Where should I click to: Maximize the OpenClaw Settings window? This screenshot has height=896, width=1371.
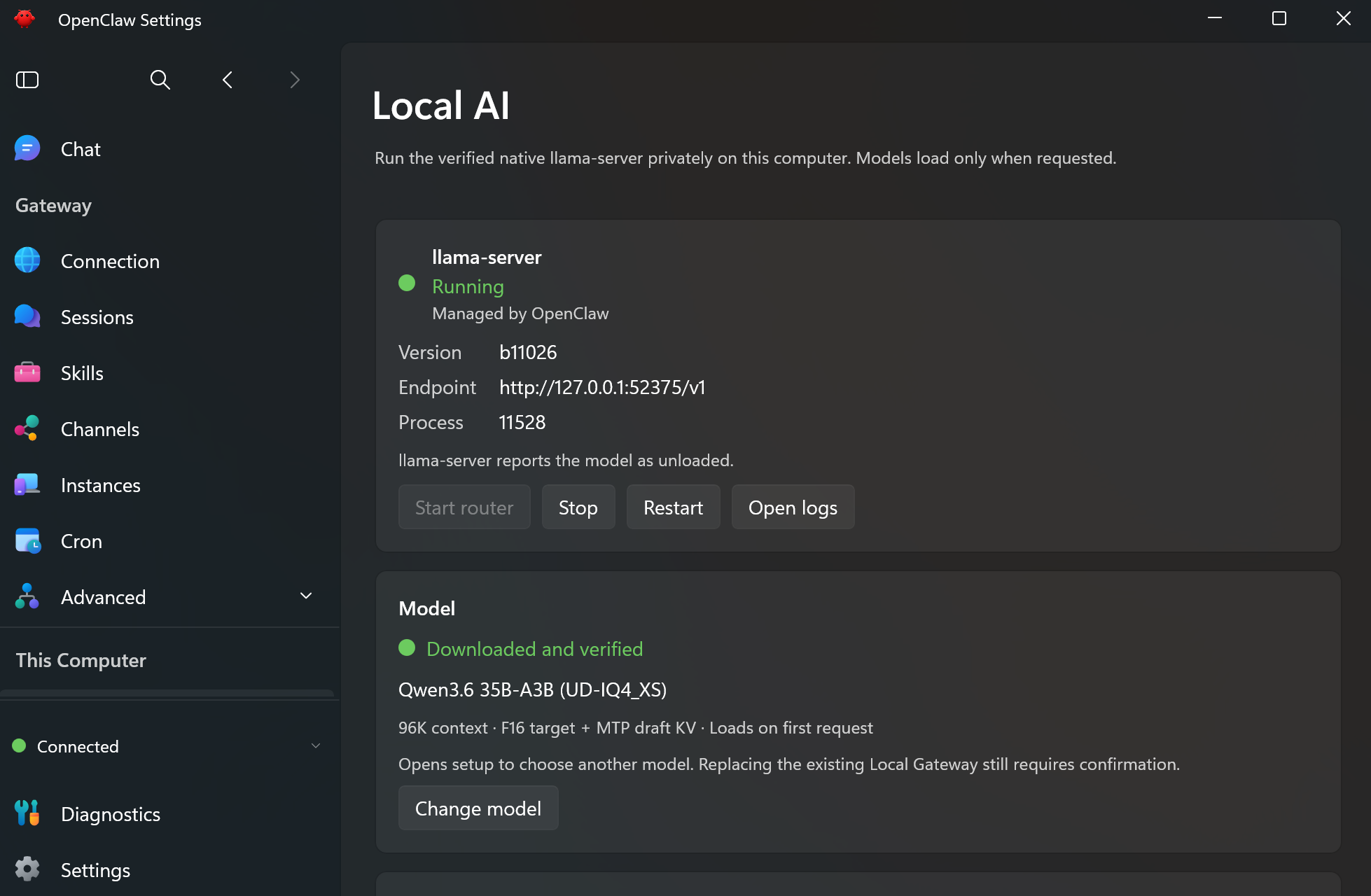[1279, 19]
